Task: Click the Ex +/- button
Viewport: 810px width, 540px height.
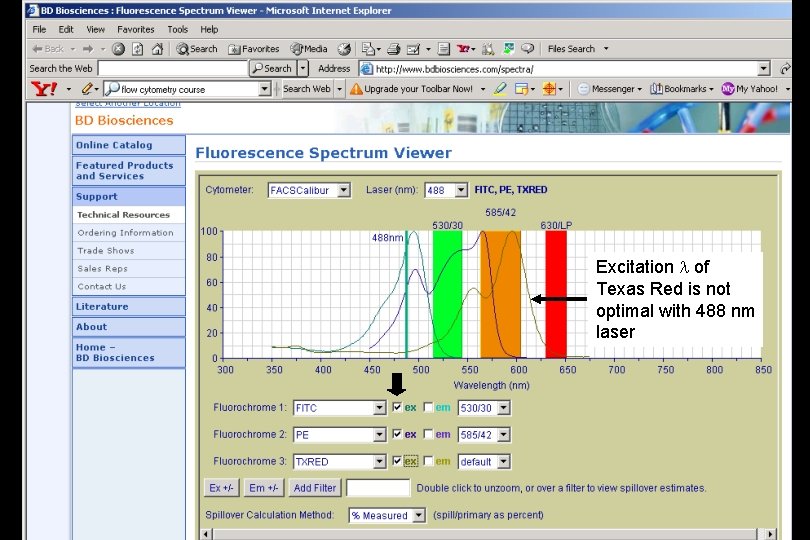Action: click(x=221, y=488)
